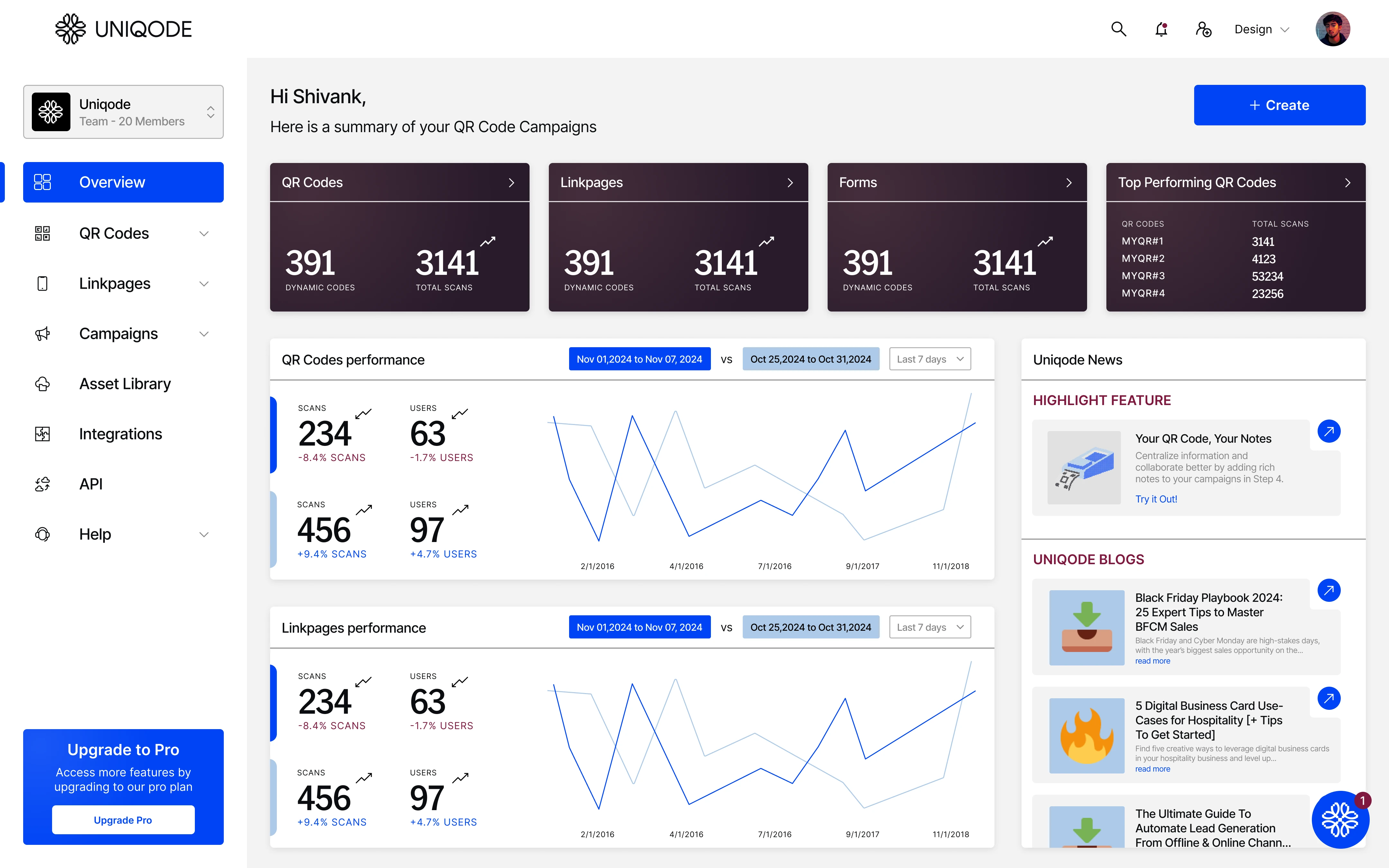Viewport: 1389px width, 868px height.
Task: Click the Upgrade Pro button
Action: pos(123,820)
